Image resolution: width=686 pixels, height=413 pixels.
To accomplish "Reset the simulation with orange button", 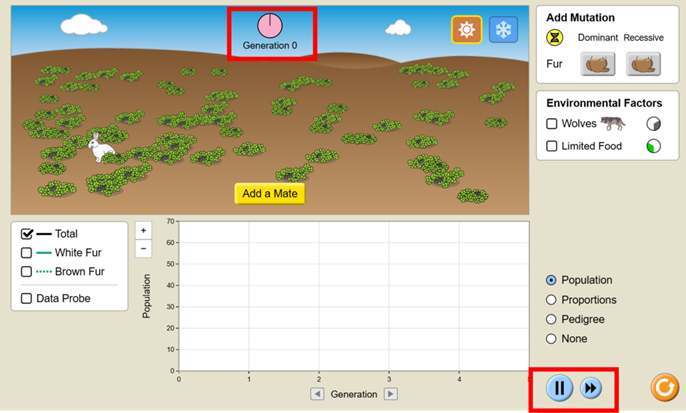I will click(x=664, y=387).
